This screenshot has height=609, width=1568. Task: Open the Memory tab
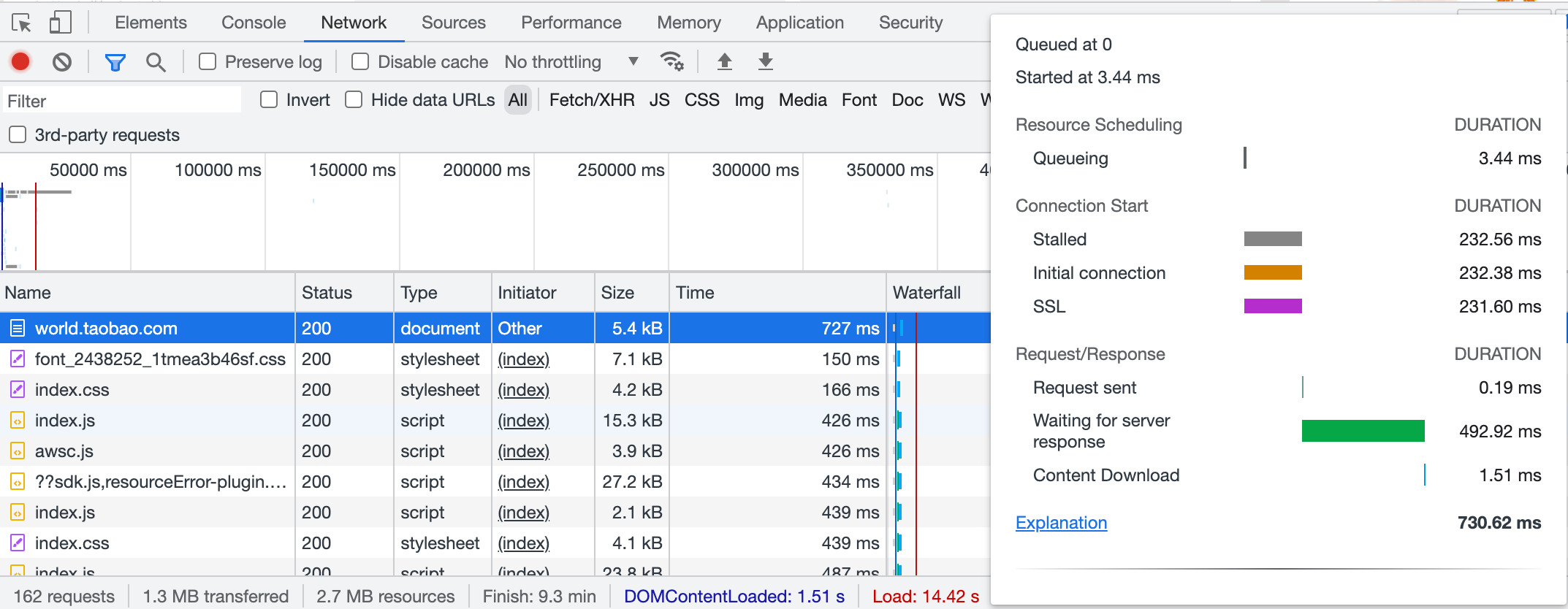tap(689, 23)
